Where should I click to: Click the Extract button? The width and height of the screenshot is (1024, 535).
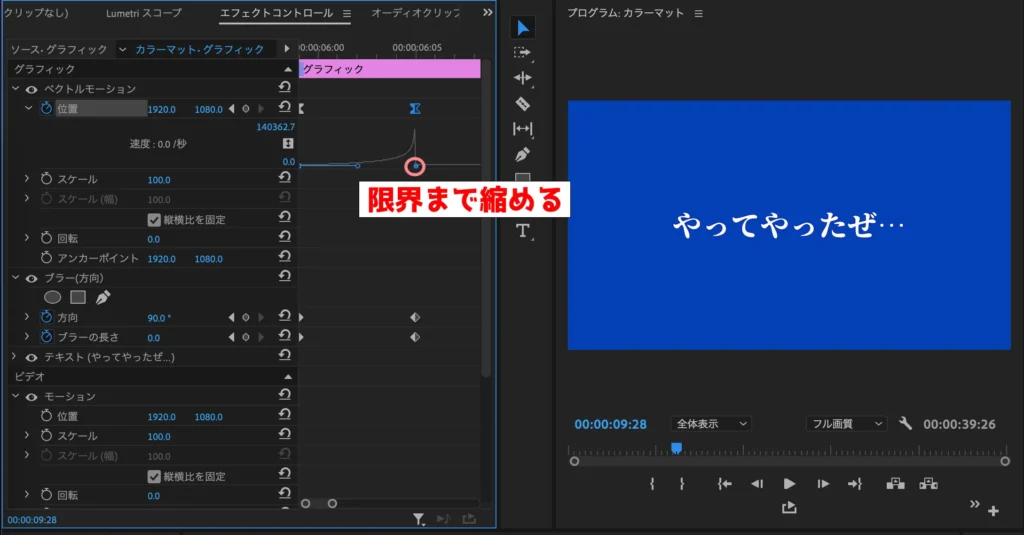tap(928, 483)
